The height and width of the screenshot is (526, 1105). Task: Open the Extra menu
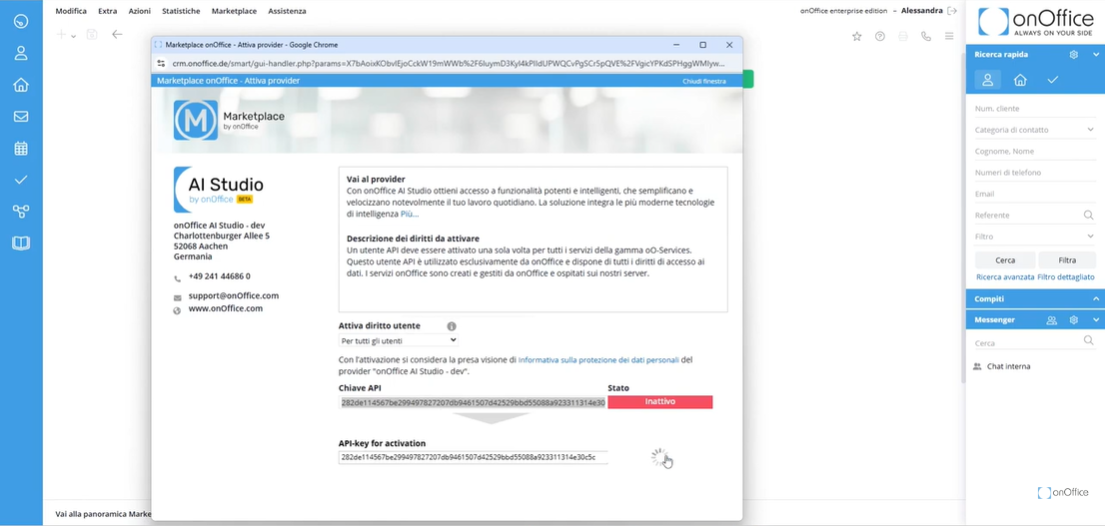(x=108, y=11)
